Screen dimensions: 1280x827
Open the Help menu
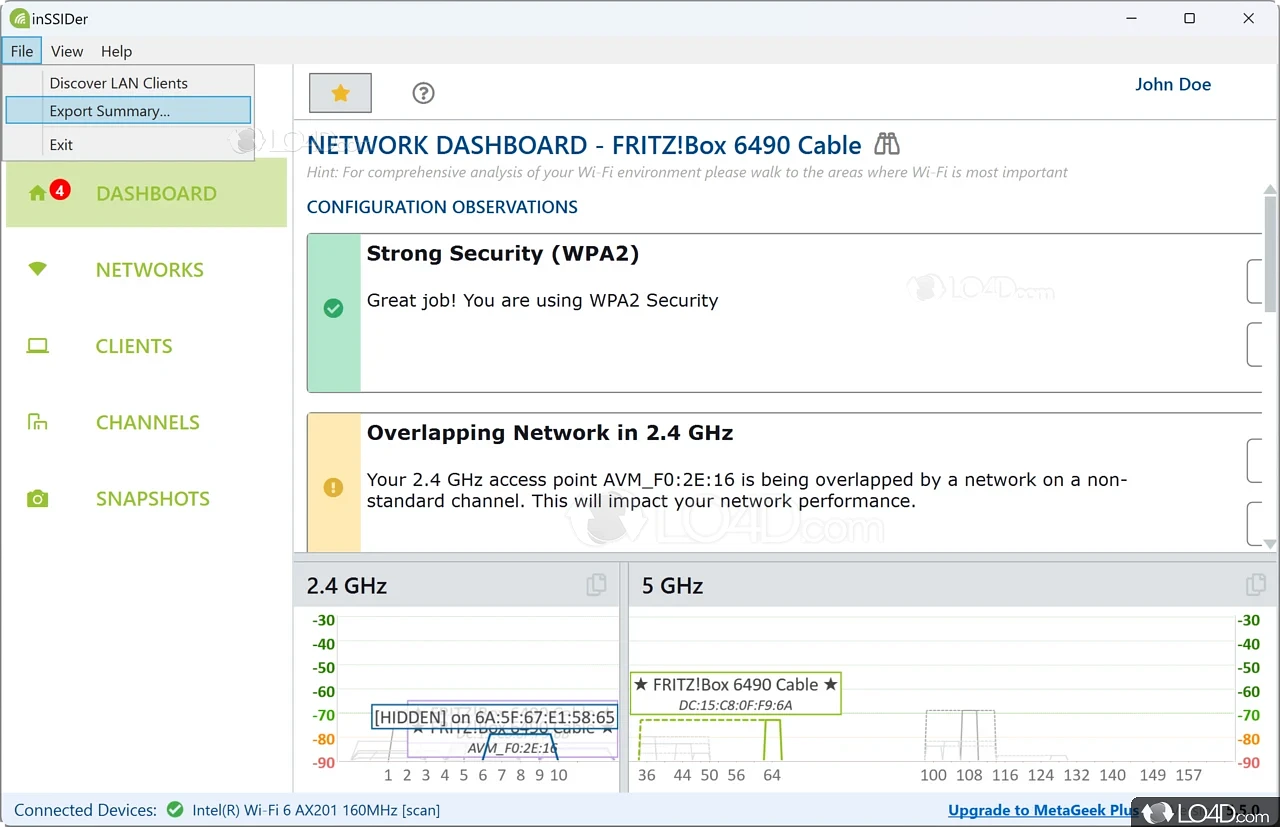116,51
